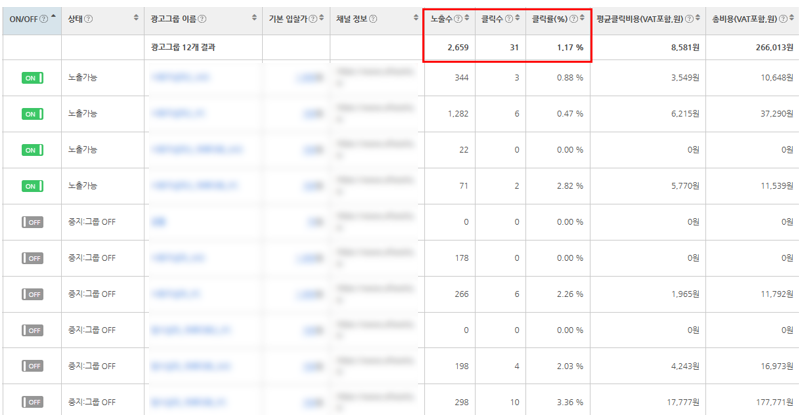Sort by 상태 using its sort arrows
This screenshot has height=419, width=799.
(137, 18)
